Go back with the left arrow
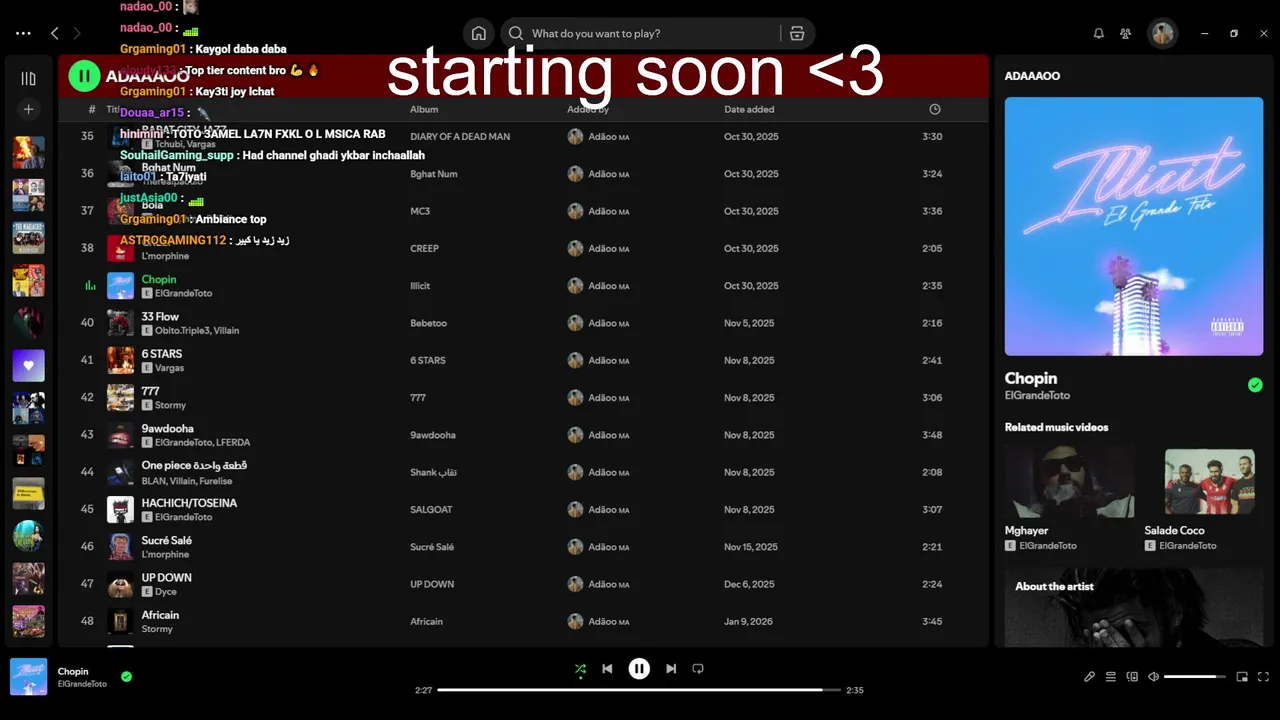The image size is (1280, 720). pos(54,33)
